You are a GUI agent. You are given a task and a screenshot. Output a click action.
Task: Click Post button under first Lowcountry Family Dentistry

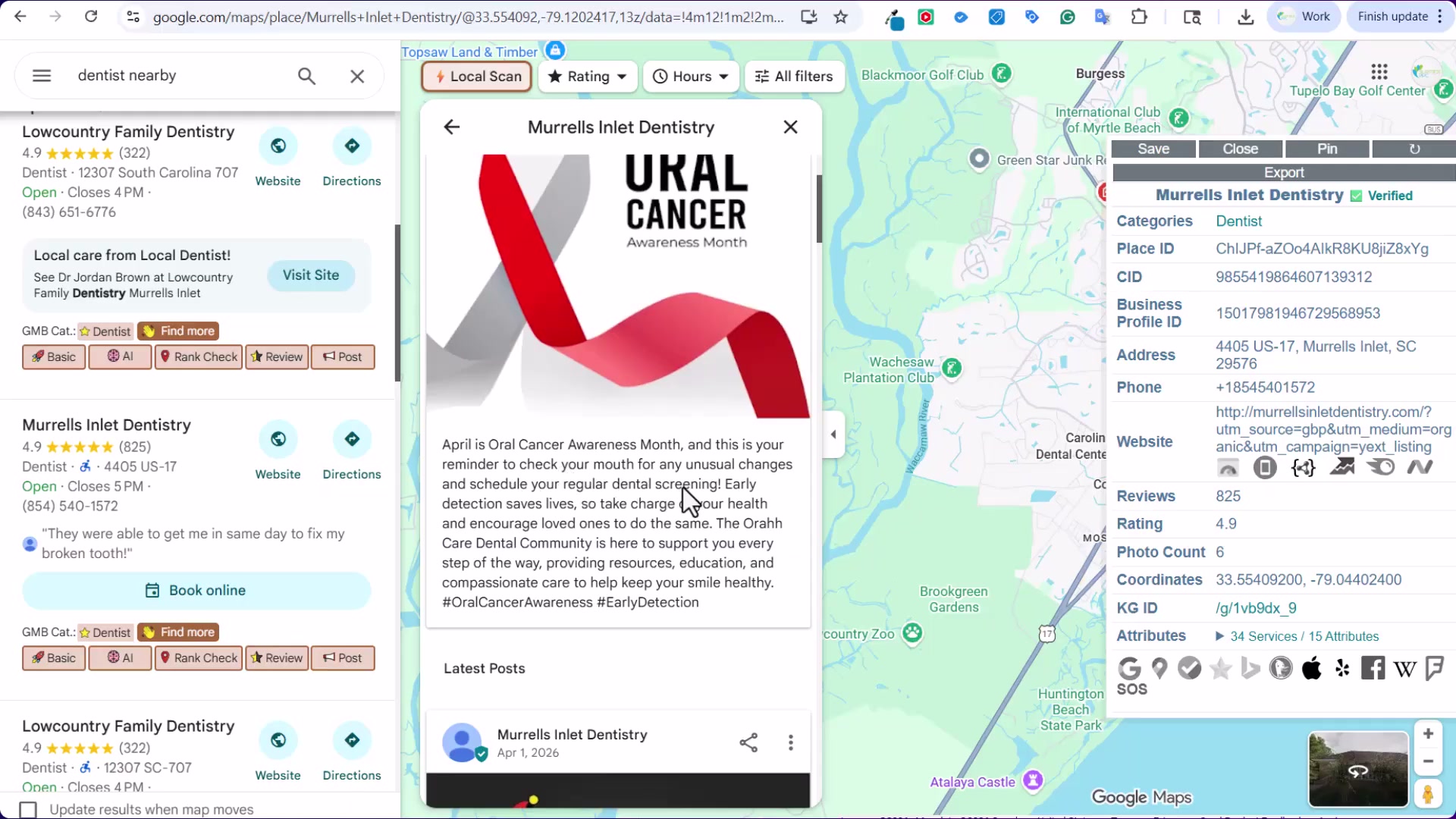[x=343, y=357]
